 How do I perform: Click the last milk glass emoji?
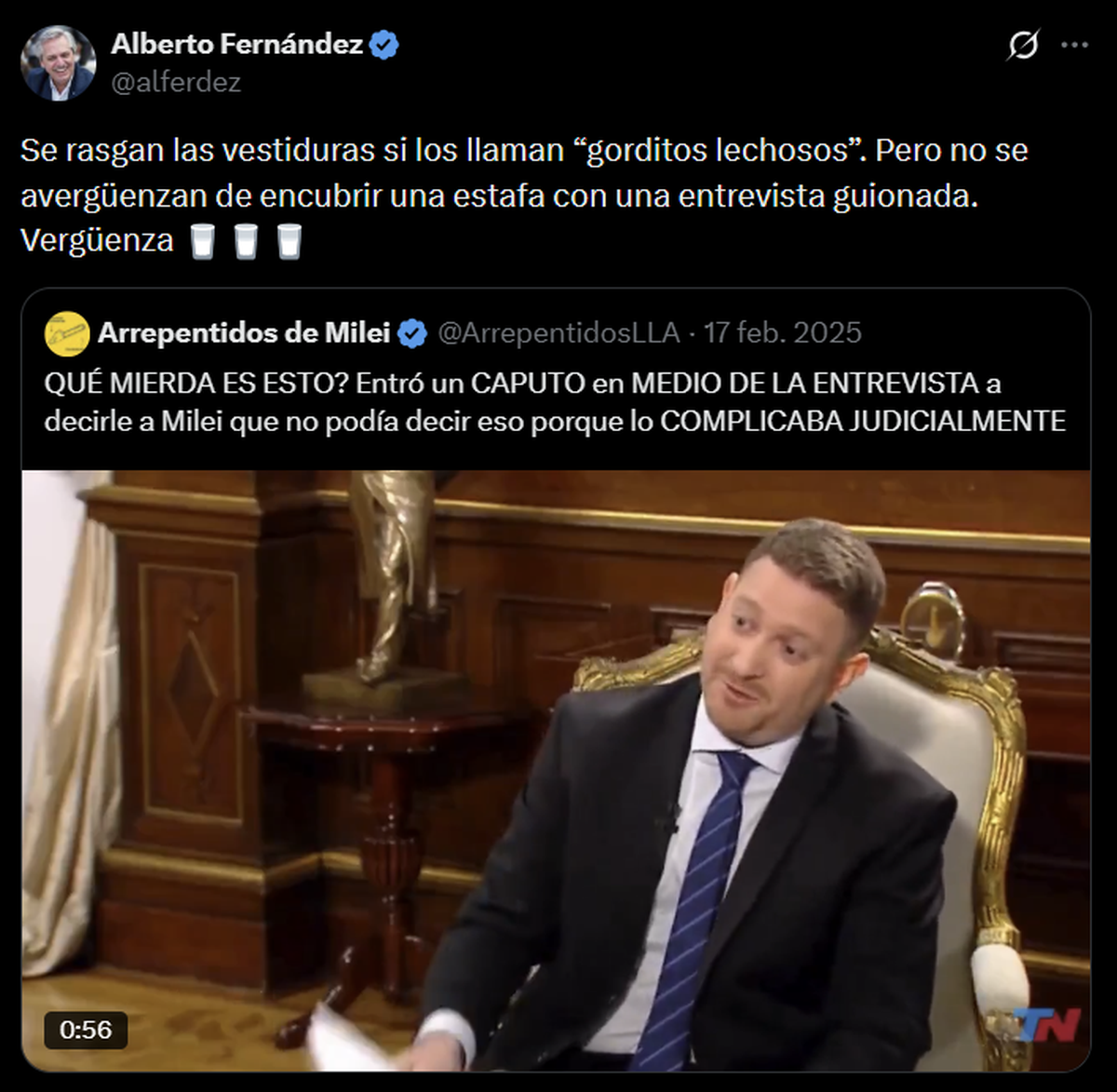pos(289,241)
